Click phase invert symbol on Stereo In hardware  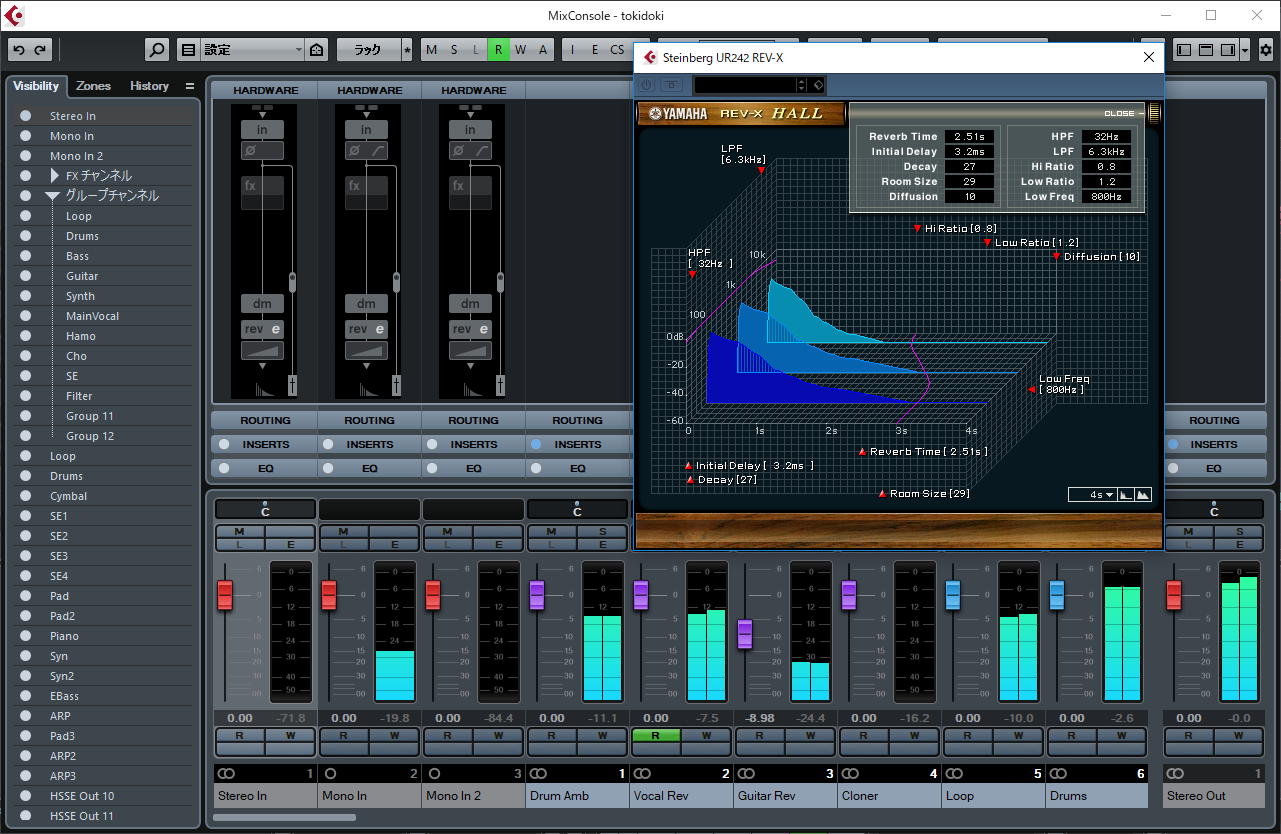point(250,151)
